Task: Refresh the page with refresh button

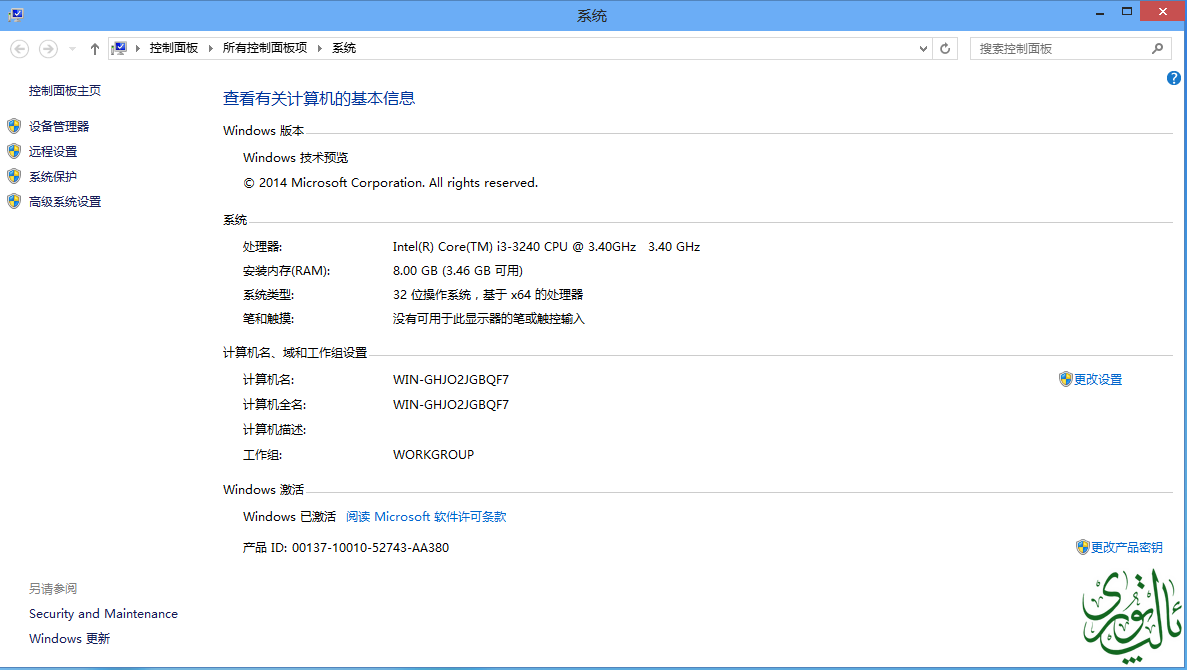Action: click(x=945, y=48)
